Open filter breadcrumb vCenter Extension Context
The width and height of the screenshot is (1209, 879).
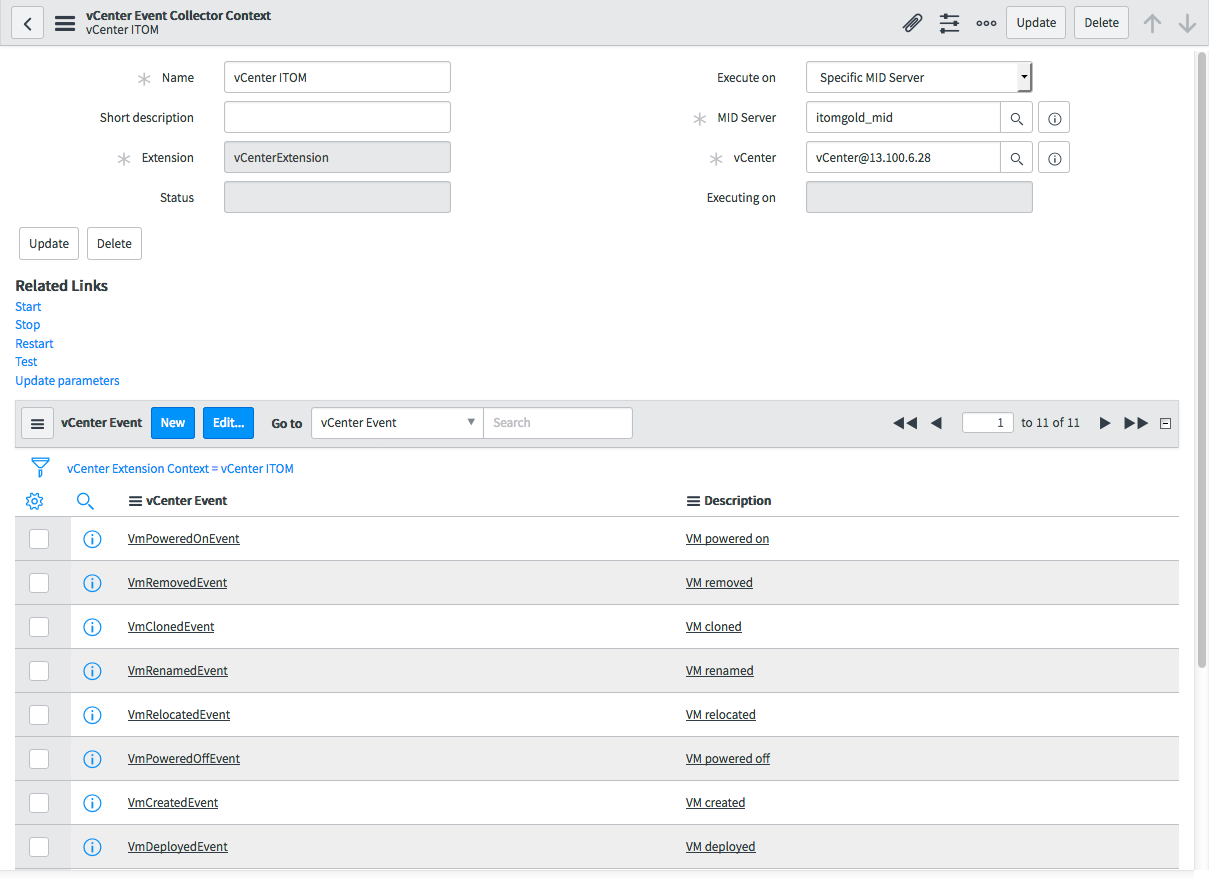(x=180, y=468)
